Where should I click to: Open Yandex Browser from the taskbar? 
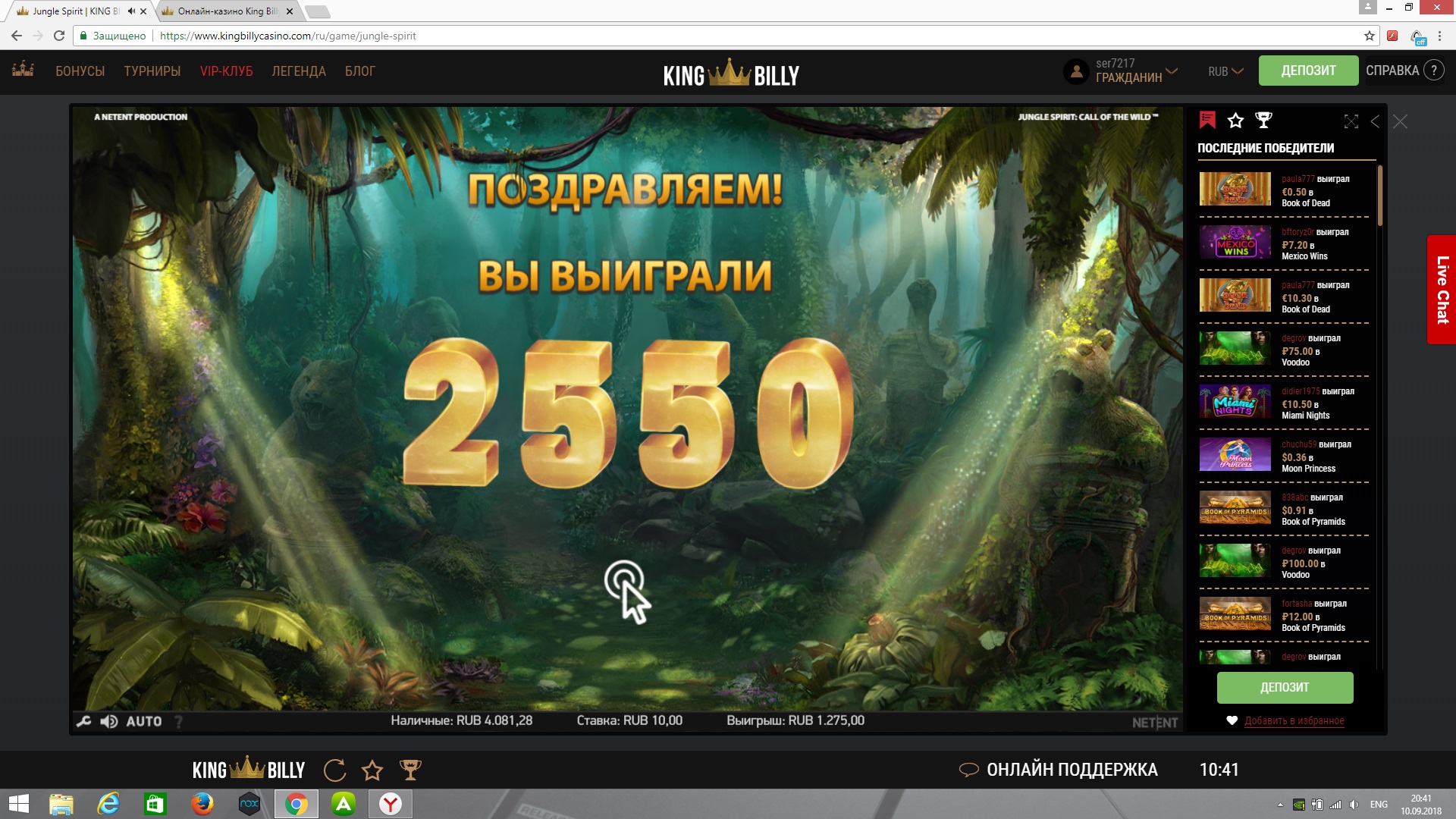(391, 804)
